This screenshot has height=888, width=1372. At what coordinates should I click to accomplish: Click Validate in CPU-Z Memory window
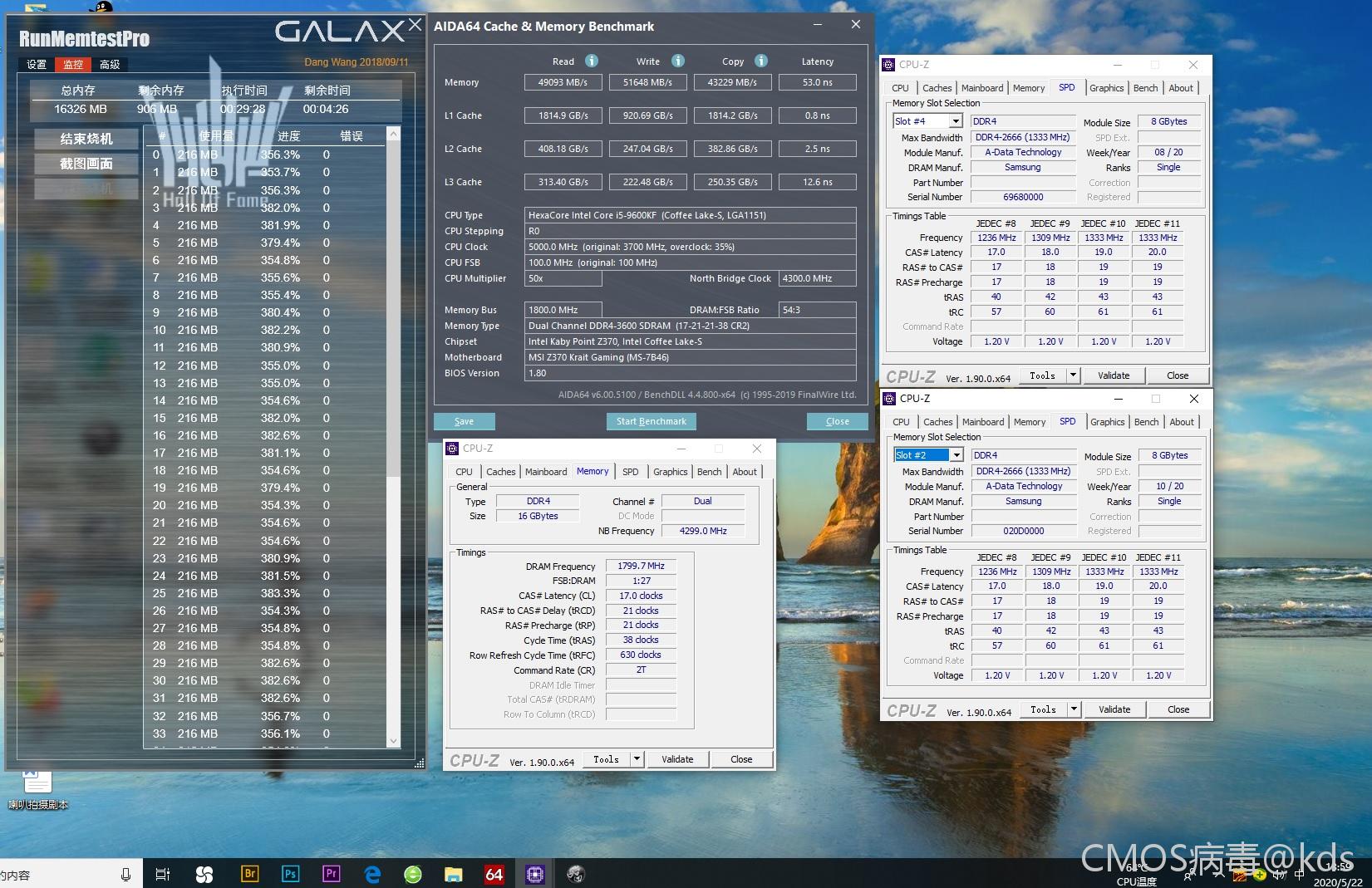[x=677, y=759]
